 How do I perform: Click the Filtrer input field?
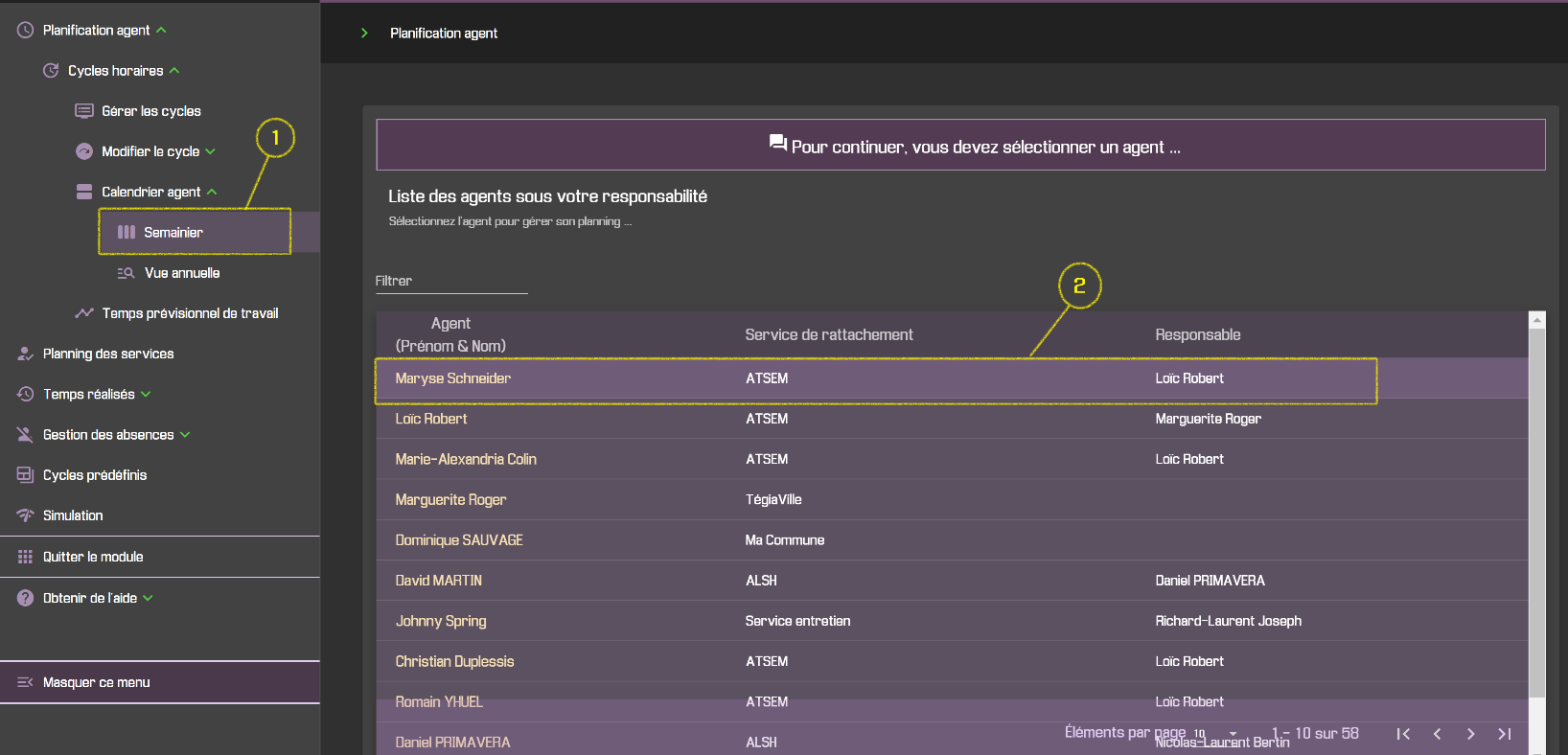tap(451, 281)
